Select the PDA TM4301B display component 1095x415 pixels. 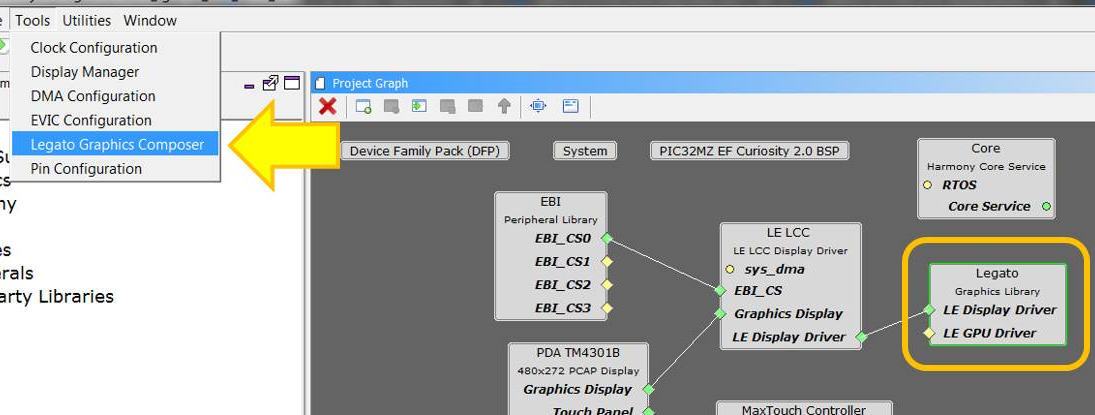(578, 378)
